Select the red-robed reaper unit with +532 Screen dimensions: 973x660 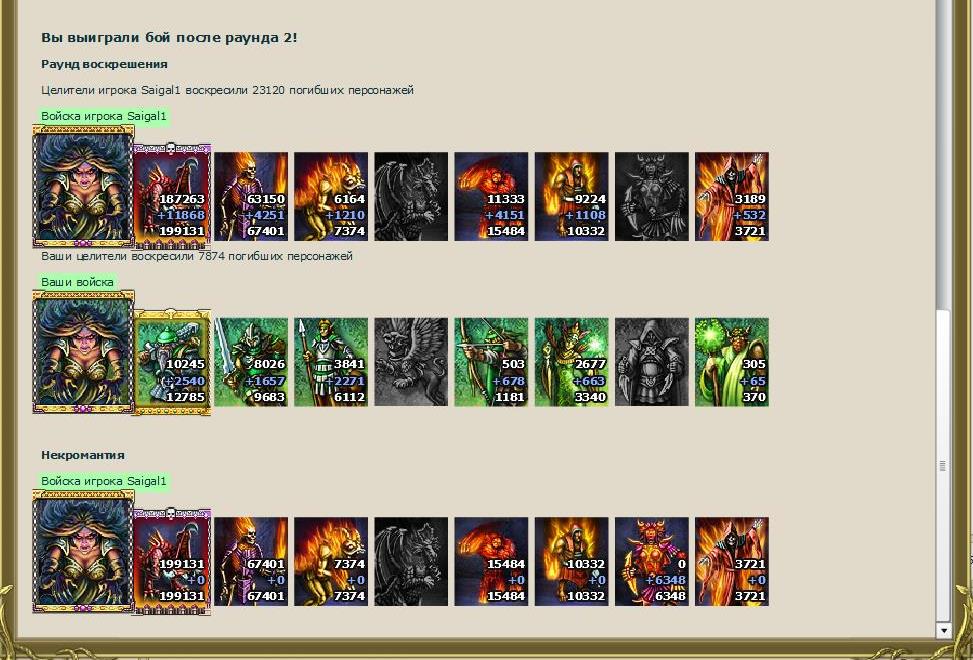coord(732,196)
